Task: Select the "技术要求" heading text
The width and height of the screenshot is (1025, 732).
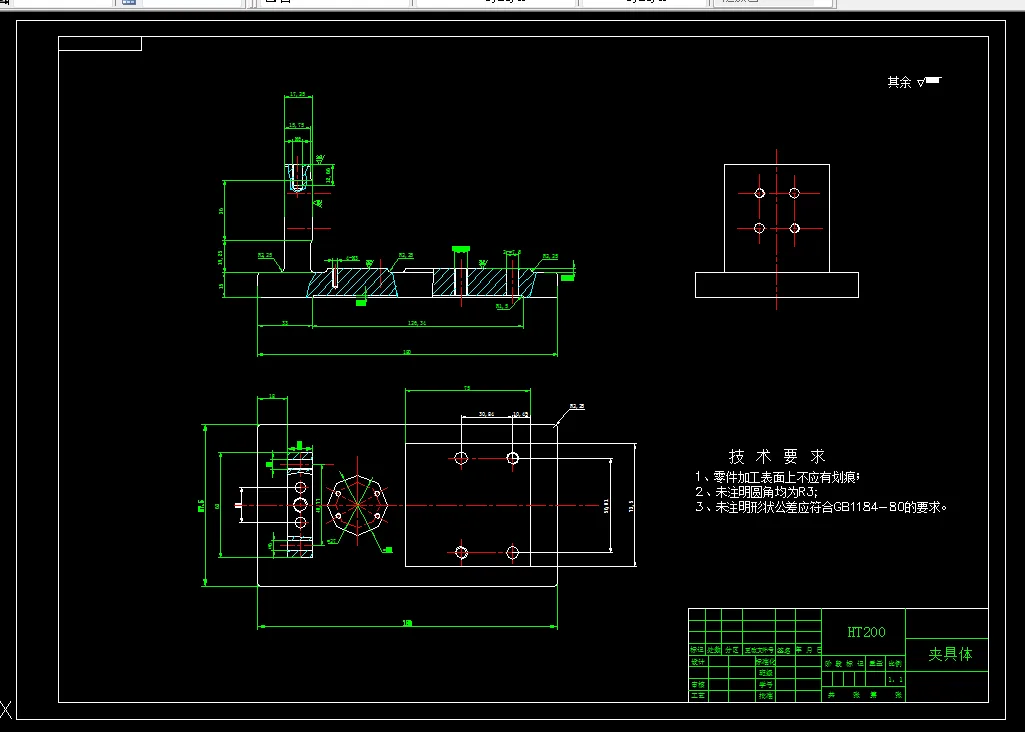Action: [x=777, y=456]
